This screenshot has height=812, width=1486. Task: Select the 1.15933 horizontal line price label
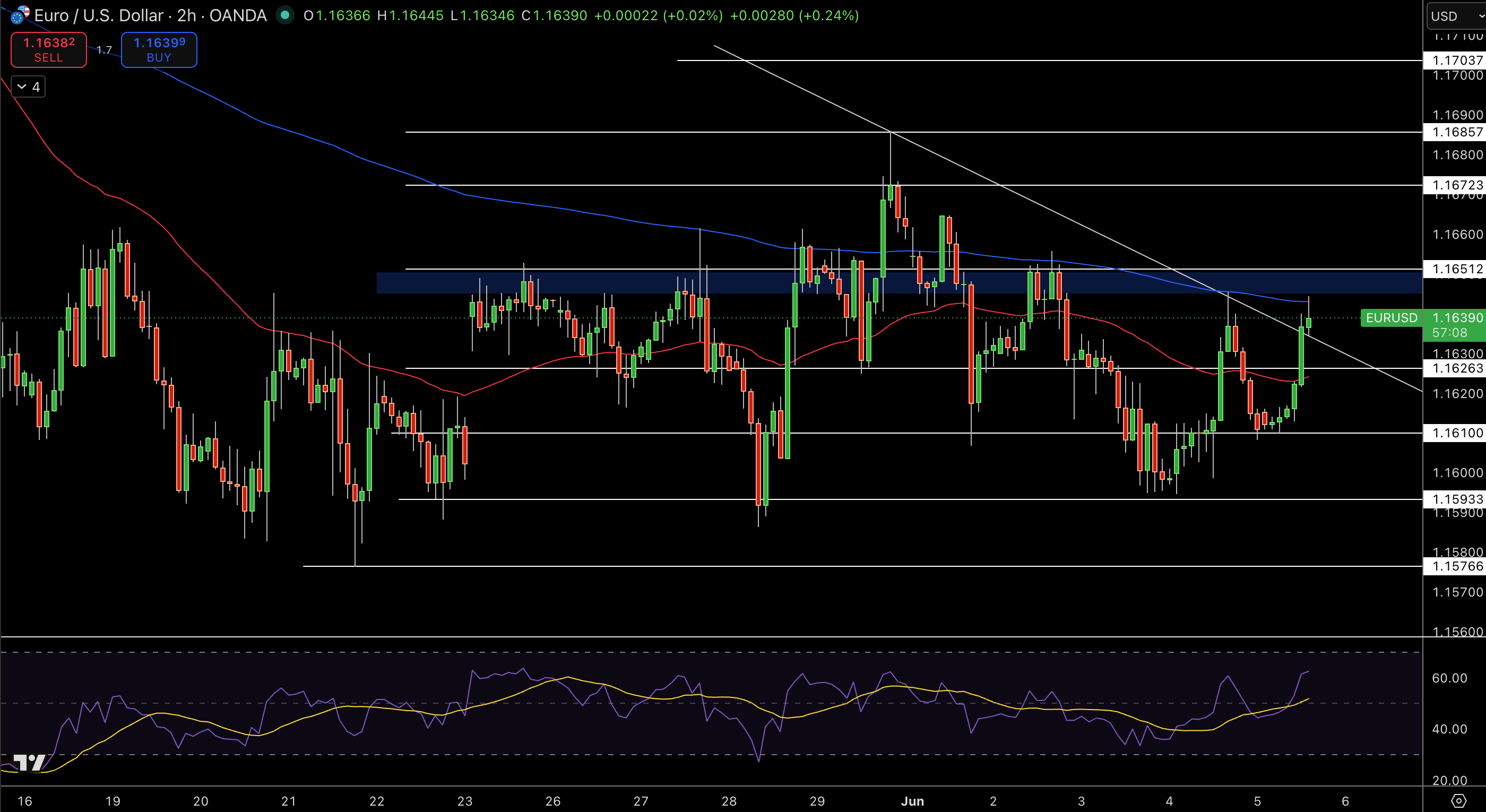pyautogui.click(x=1455, y=499)
